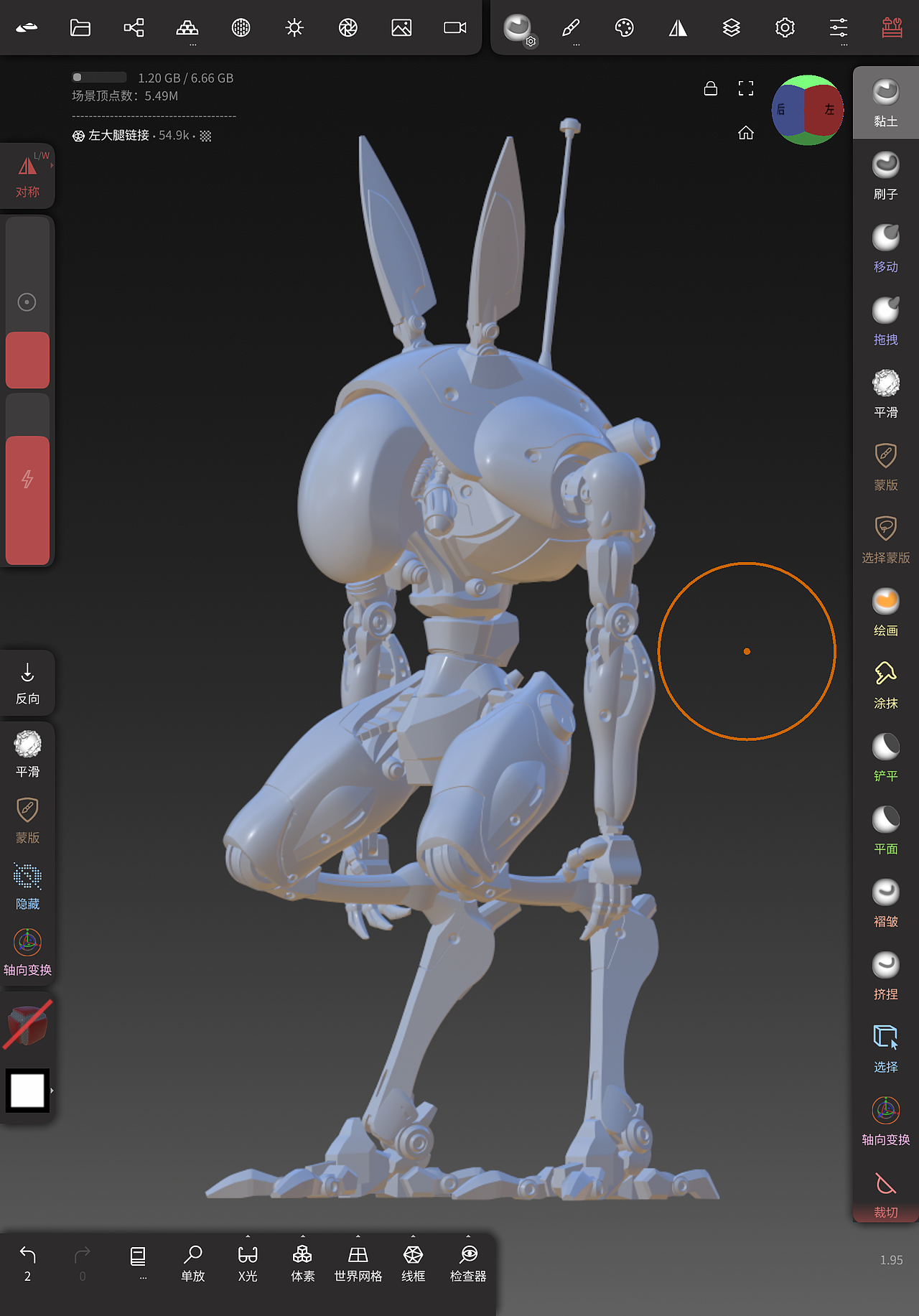
Task: Open the material sphere menu
Action: pos(241,28)
